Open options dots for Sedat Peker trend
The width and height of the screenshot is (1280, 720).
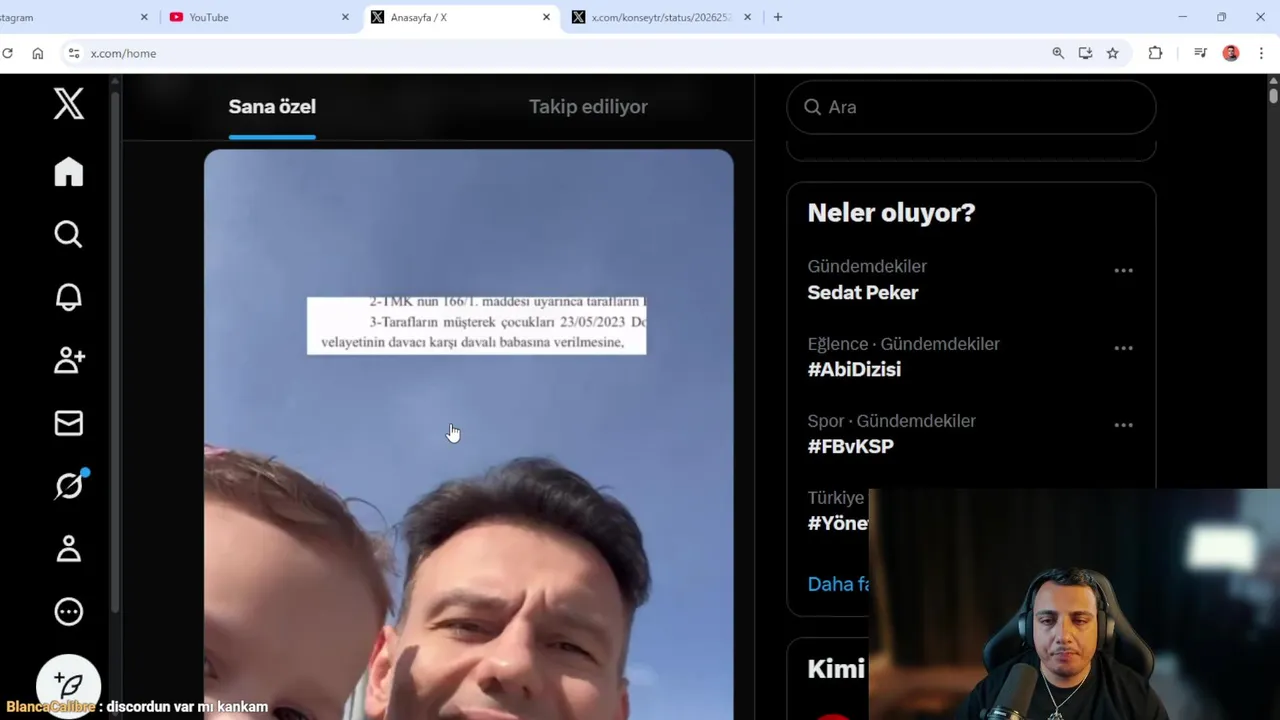click(1124, 271)
